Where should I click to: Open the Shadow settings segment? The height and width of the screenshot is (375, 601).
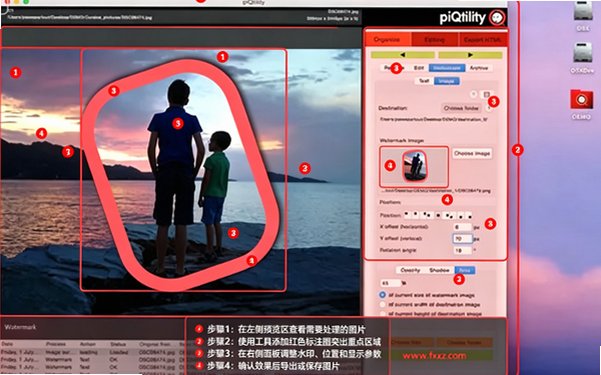(439, 270)
